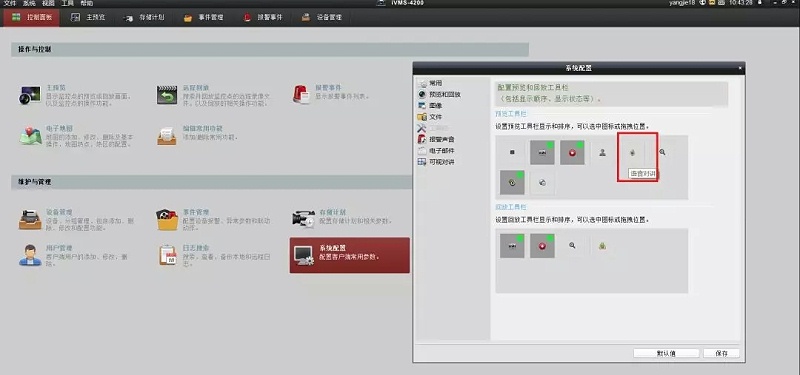Select the magnifier icon in playback toolbar
This screenshot has height=375, width=800.
[x=572, y=245]
